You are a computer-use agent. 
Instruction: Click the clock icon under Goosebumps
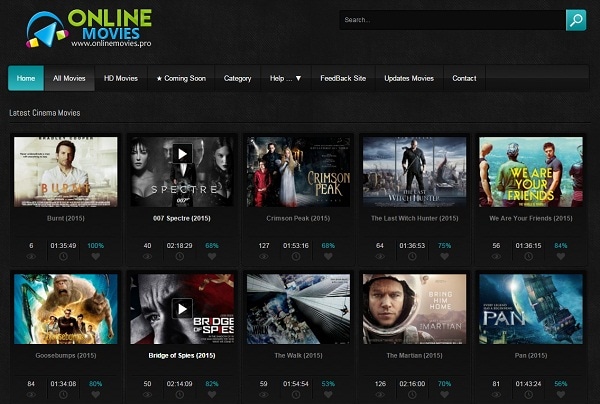pyautogui.click(x=64, y=394)
